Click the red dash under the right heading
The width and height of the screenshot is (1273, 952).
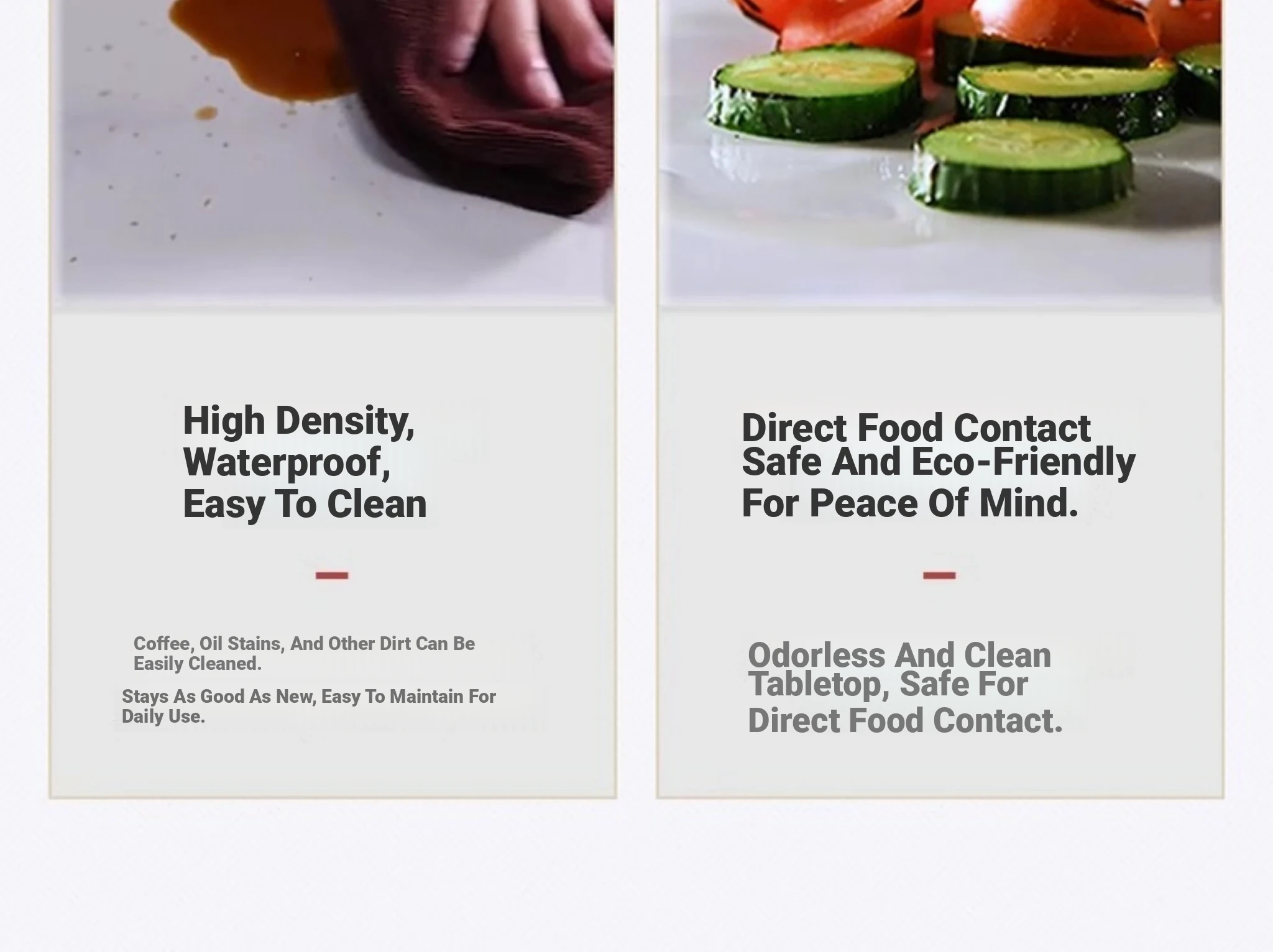pos(939,575)
